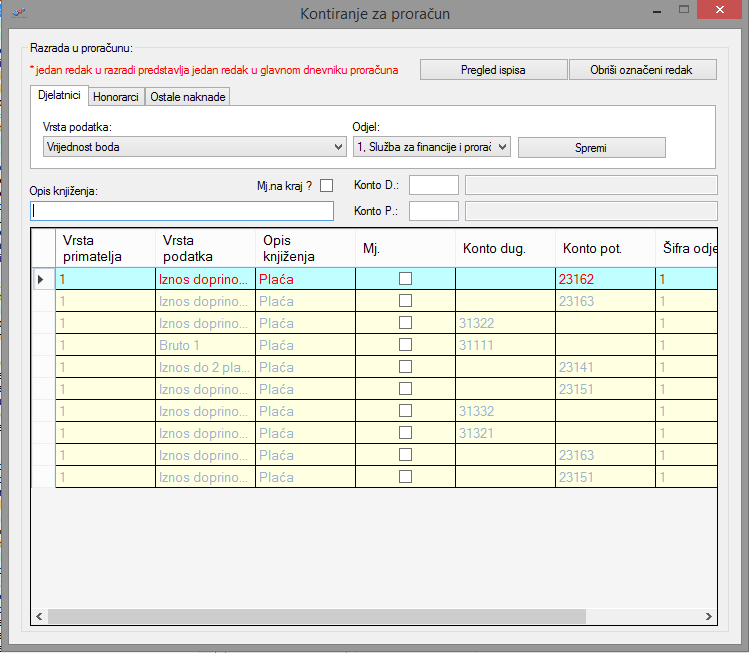Toggle the 'Mj.na kraj ?' checkbox

(326, 185)
